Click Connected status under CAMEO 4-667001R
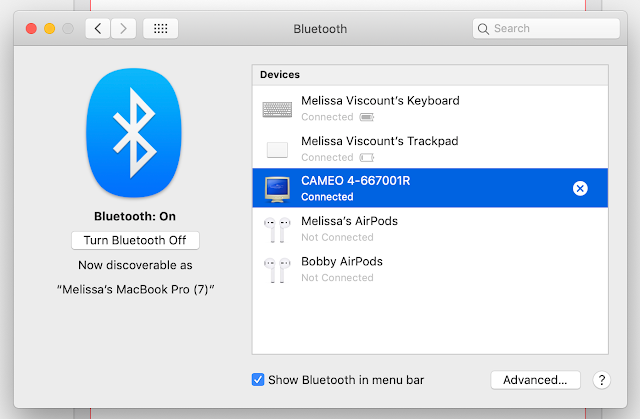This screenshot has height=419, width=640. [327, 197]
